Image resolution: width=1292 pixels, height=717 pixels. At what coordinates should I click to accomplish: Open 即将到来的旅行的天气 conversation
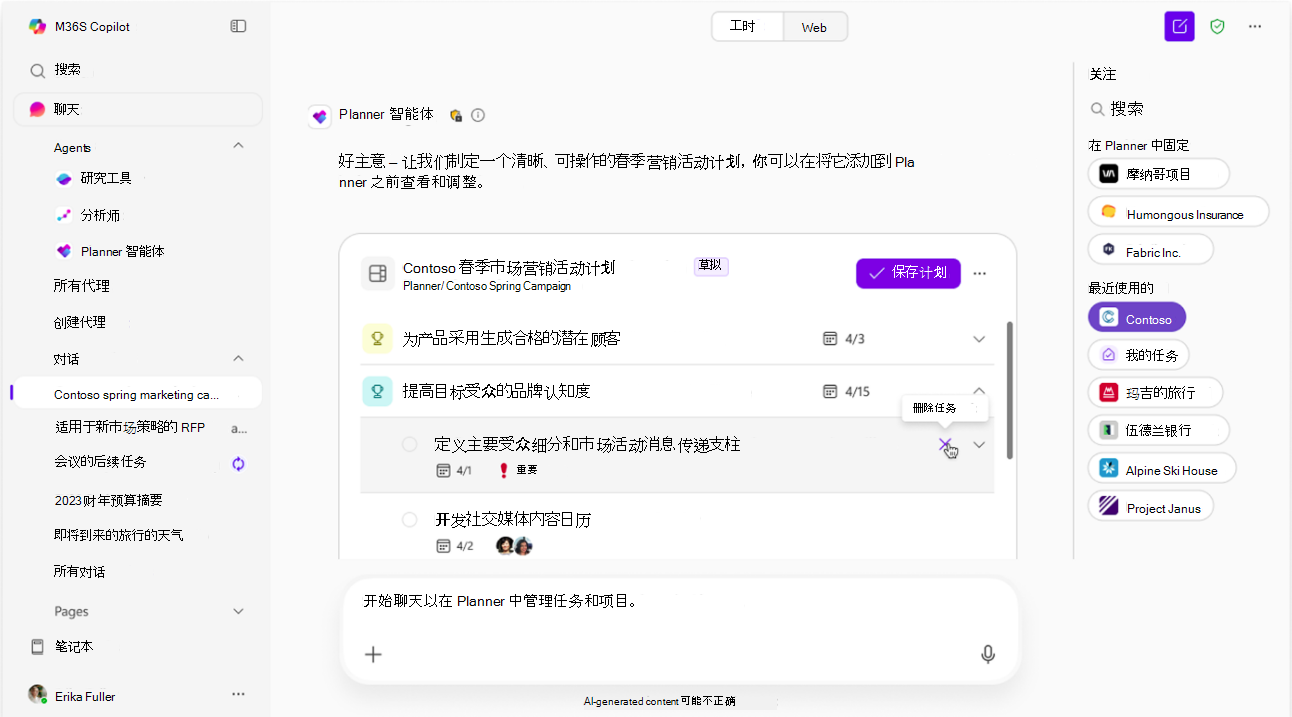pyautogui.click(x=119, y=535)
